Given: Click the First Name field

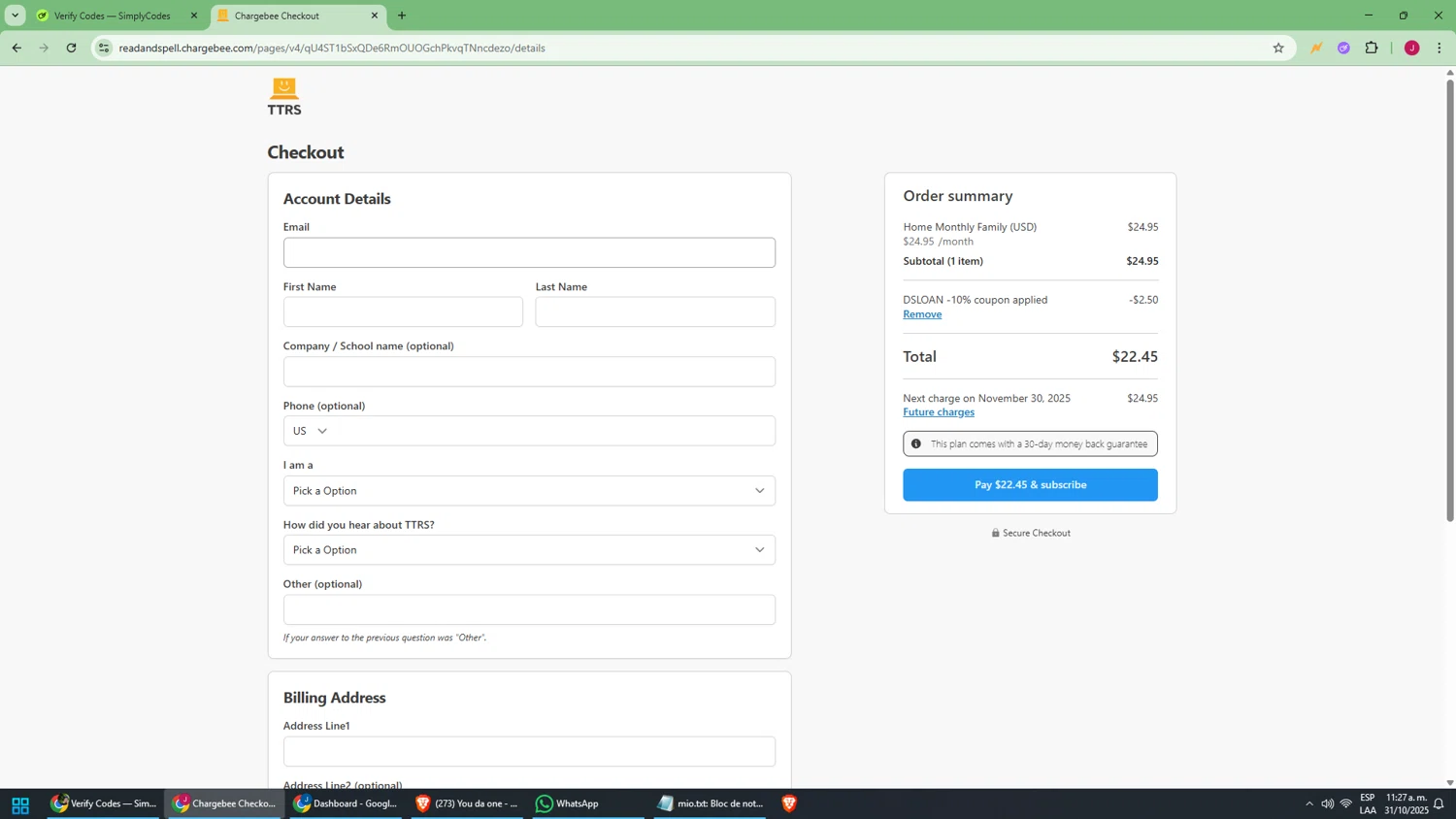Looking at the screenshot, I should [x=403, y=311].
